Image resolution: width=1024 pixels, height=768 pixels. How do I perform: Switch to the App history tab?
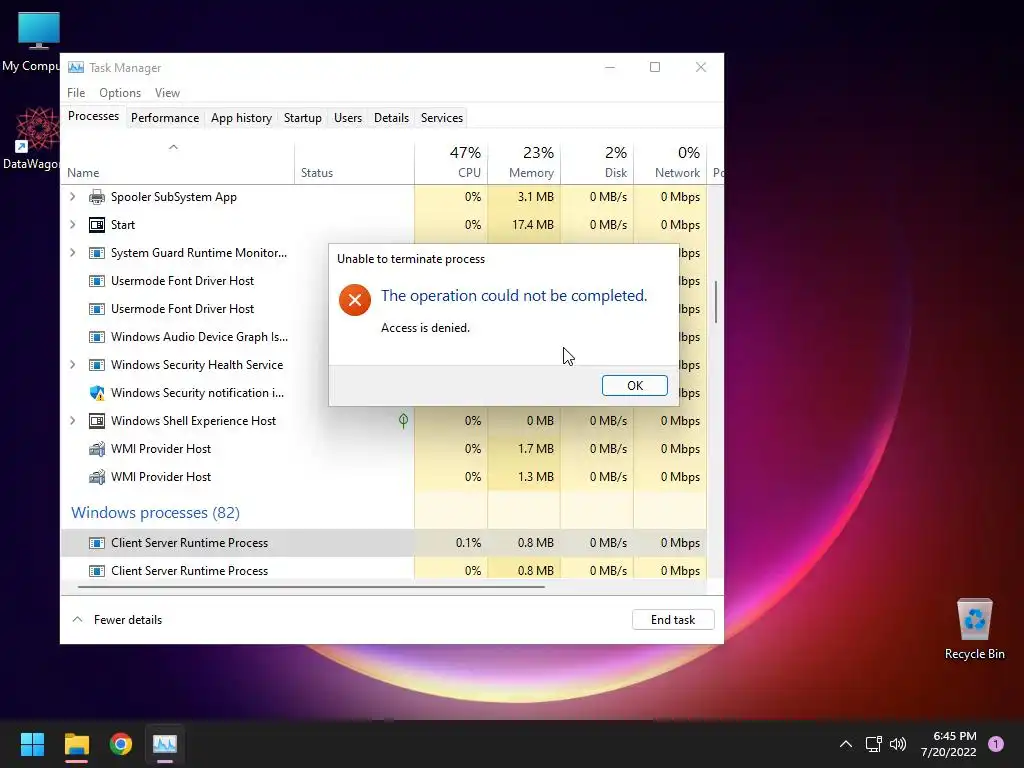241,118
